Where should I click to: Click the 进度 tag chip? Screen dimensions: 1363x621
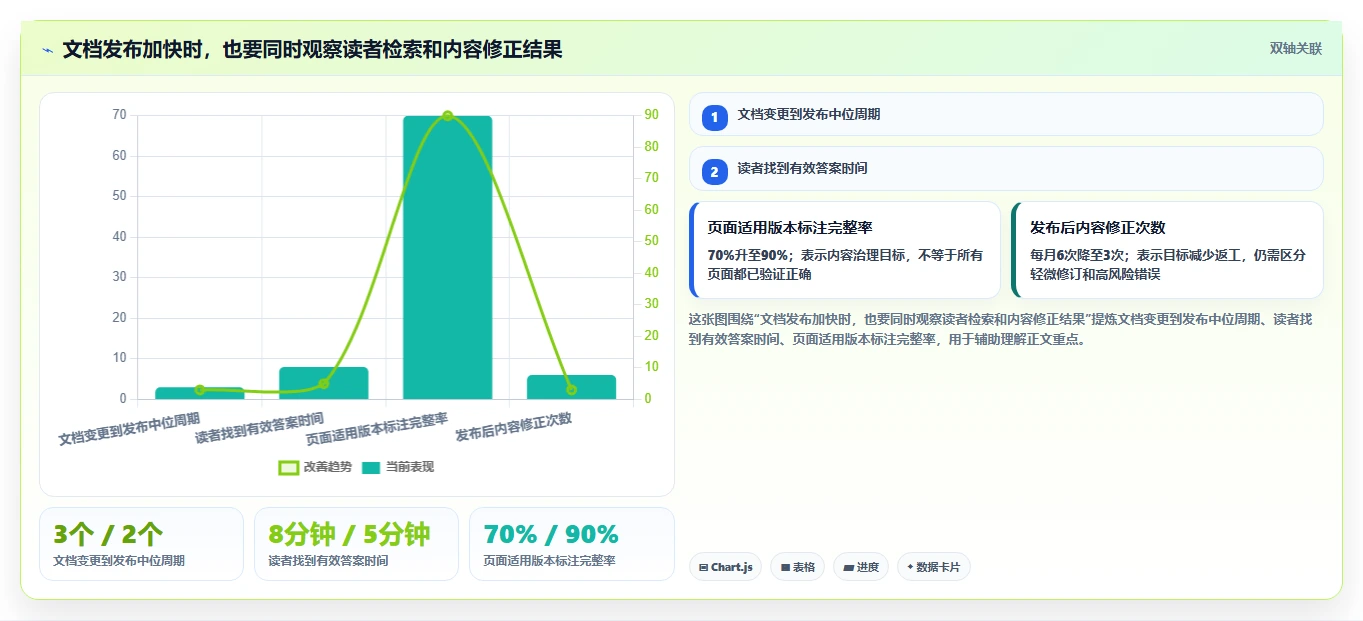(x=861, y=567)
